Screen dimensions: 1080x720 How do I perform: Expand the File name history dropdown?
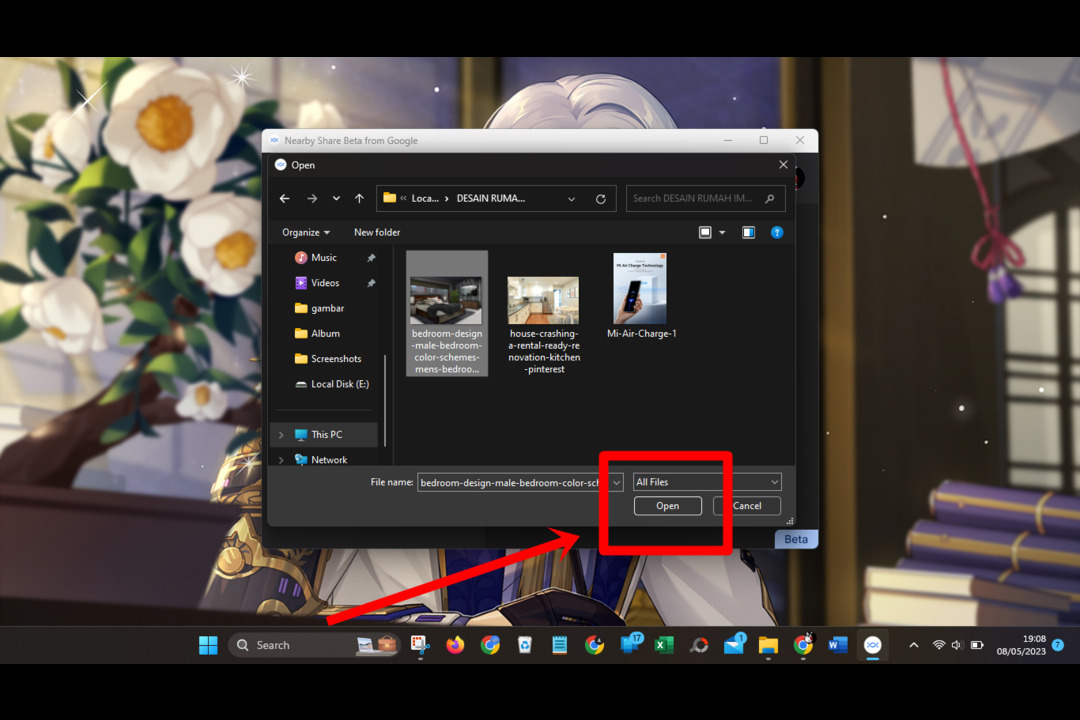[x=616, y=482]
